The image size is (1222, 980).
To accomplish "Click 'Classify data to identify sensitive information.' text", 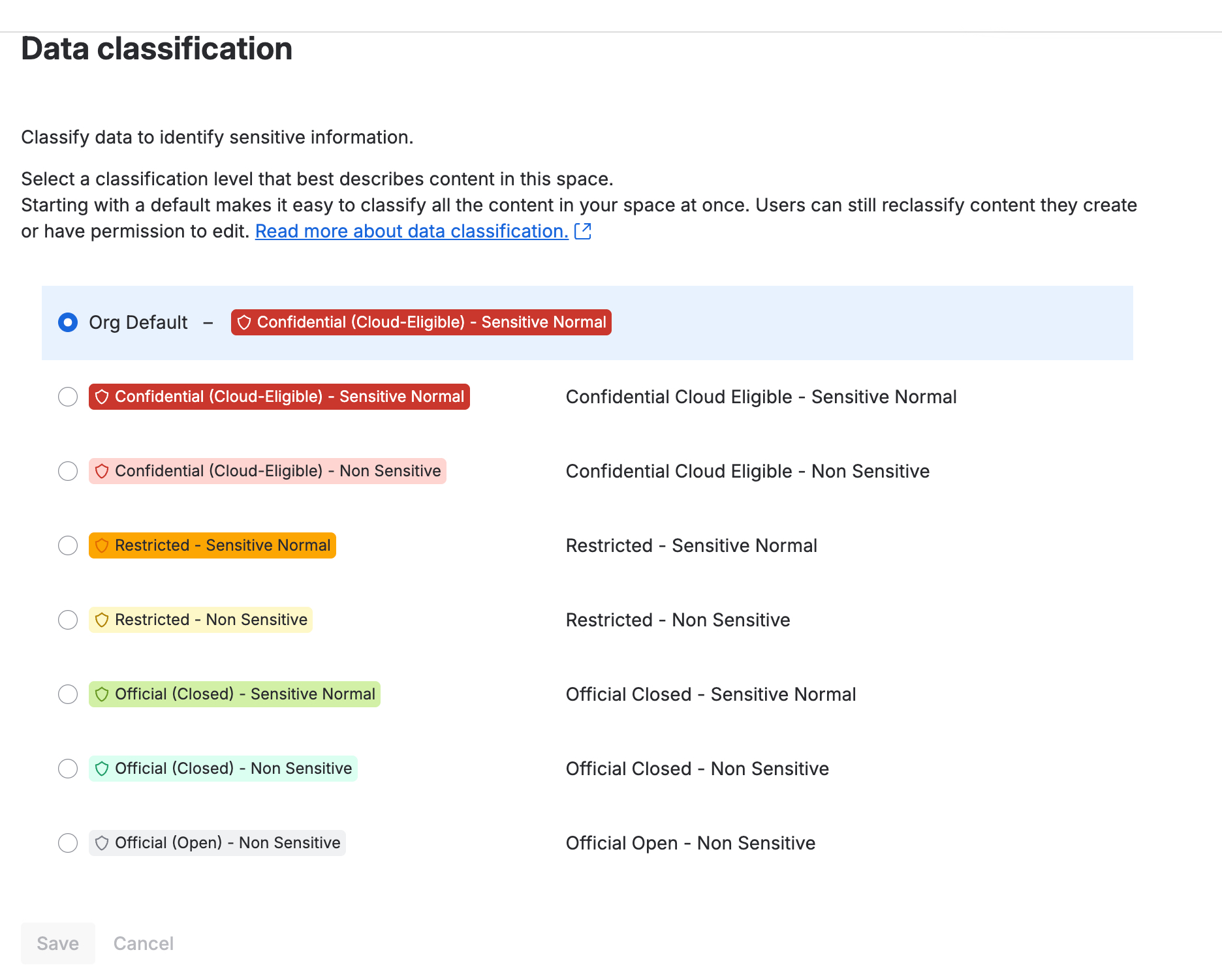I will click(217, 137).
